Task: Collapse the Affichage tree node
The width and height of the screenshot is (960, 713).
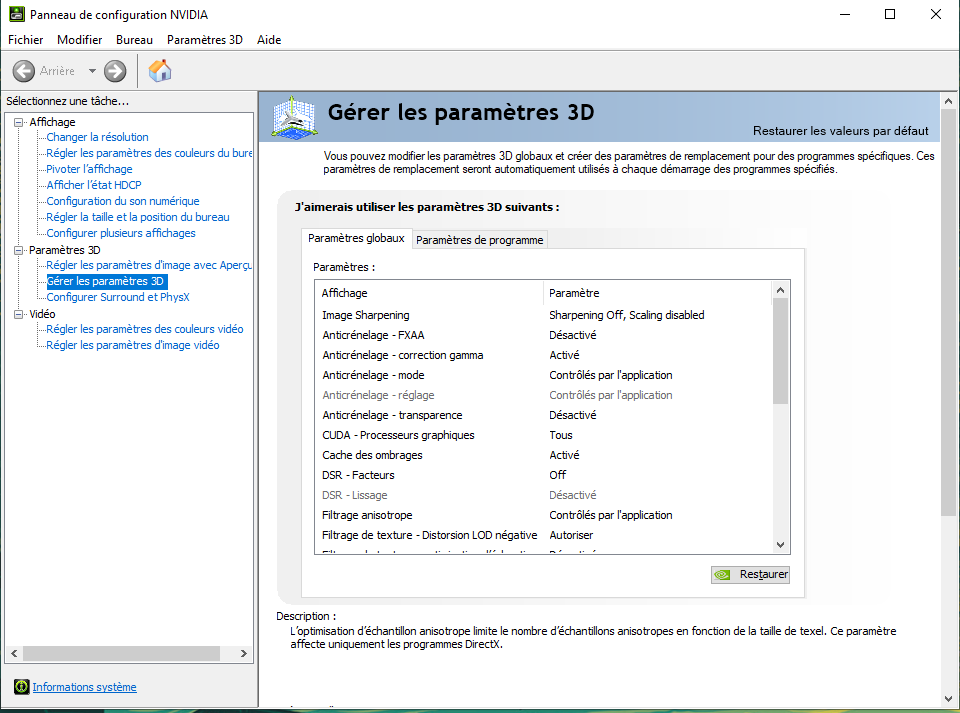Action: [18, 122]
